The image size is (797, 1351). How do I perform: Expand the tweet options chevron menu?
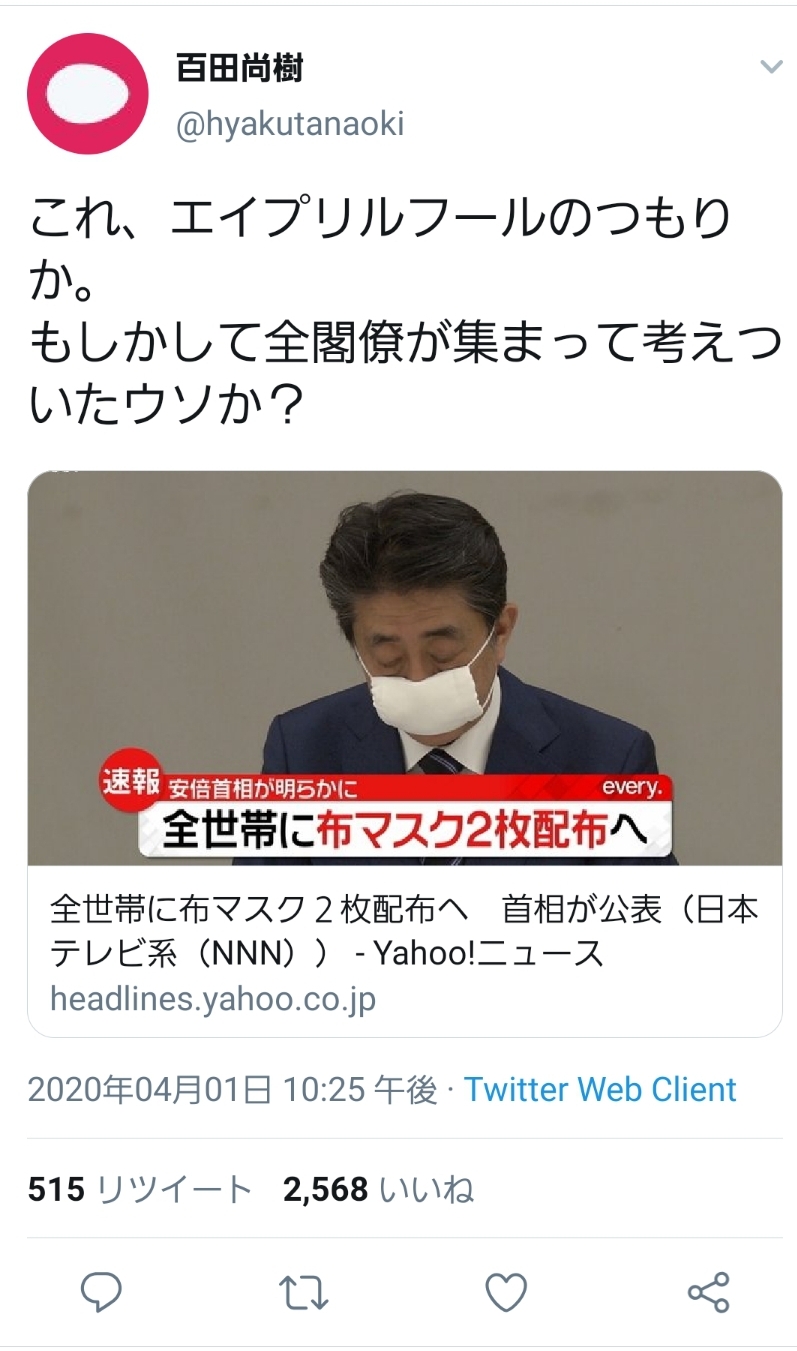coord(771,68)
